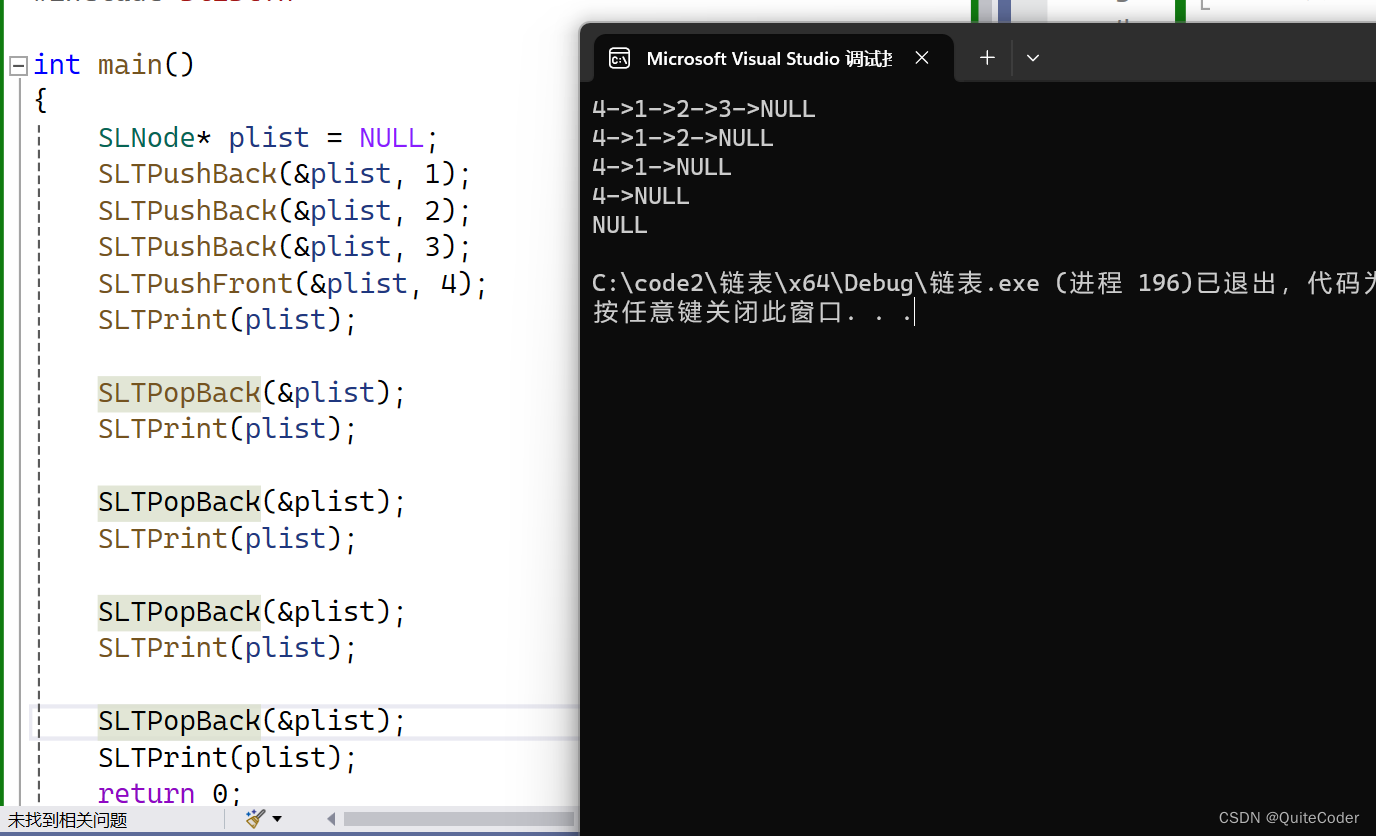Click the 'SLTPushFront(&plist, 4);' line
1376x836 pixels.
(293, 284)
